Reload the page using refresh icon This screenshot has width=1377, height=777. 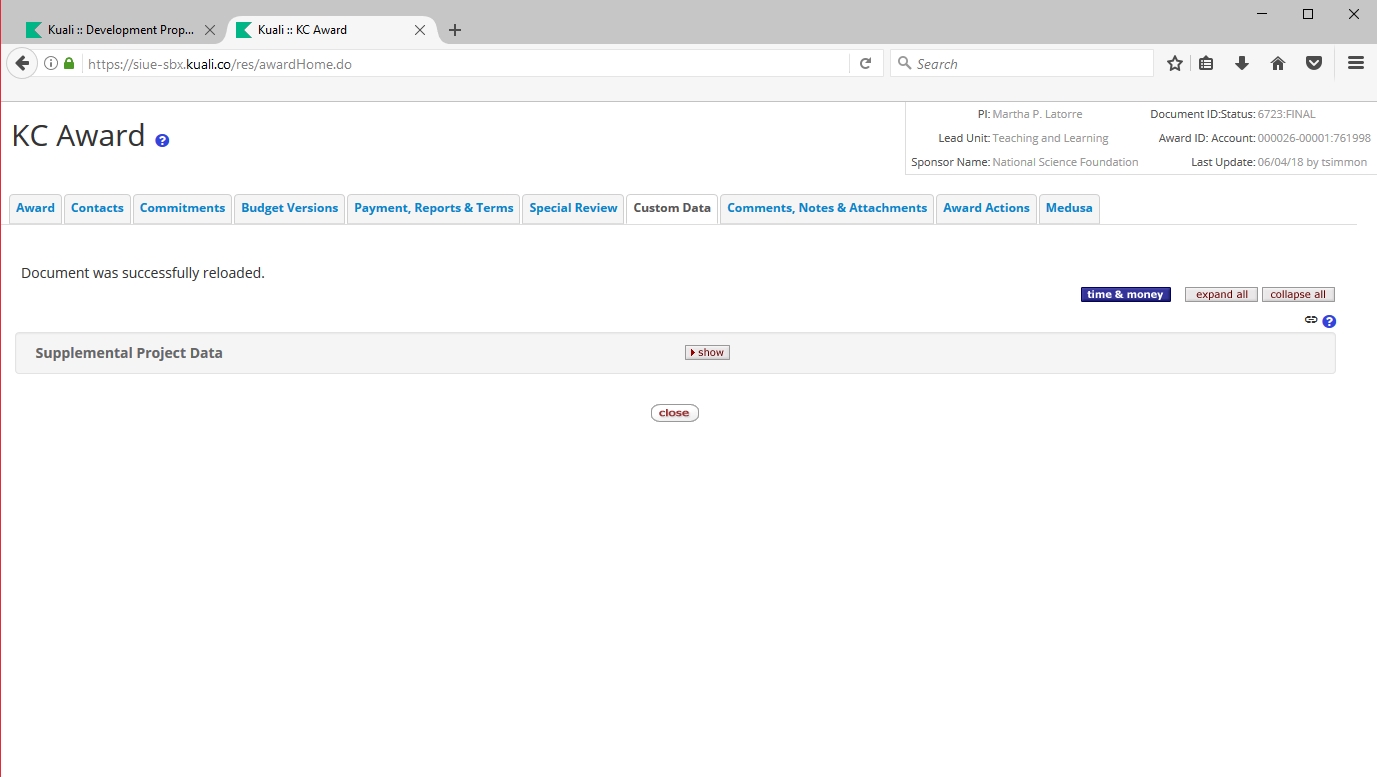click(866, 64)
